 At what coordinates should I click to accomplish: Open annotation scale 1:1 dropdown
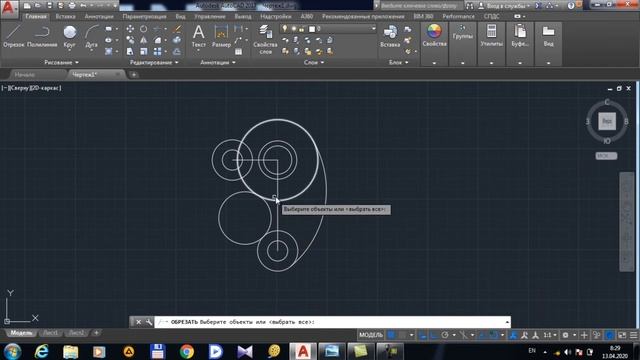(550, 335)
